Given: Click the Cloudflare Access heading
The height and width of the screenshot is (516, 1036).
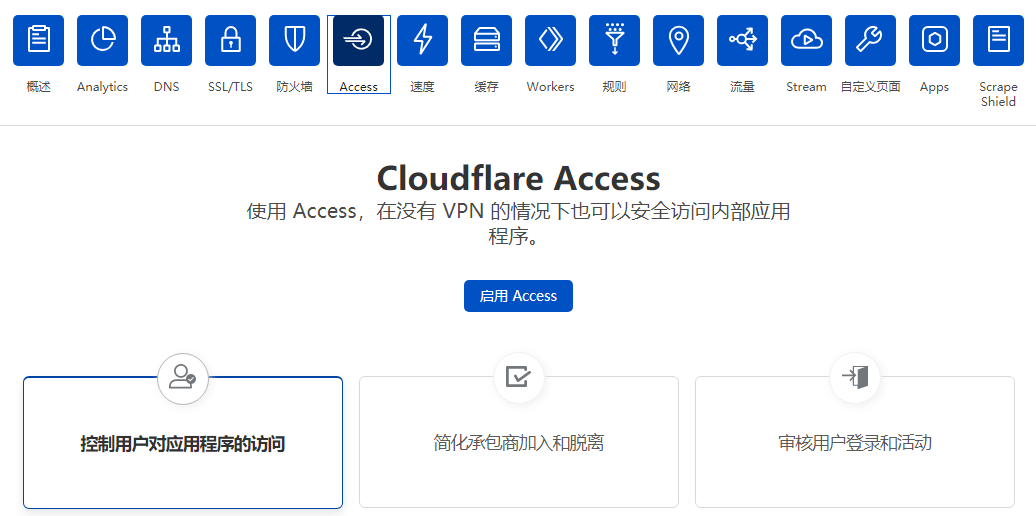Looking at the screenshot, I should click(518, 177).
